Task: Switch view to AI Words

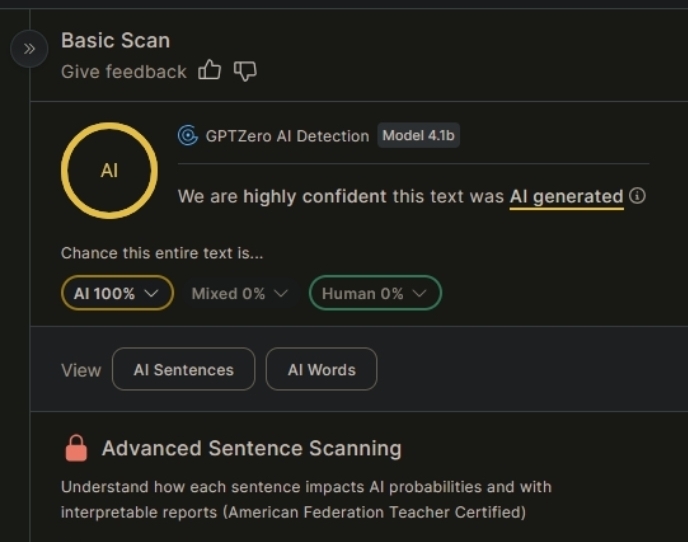Action: point(321,369)
